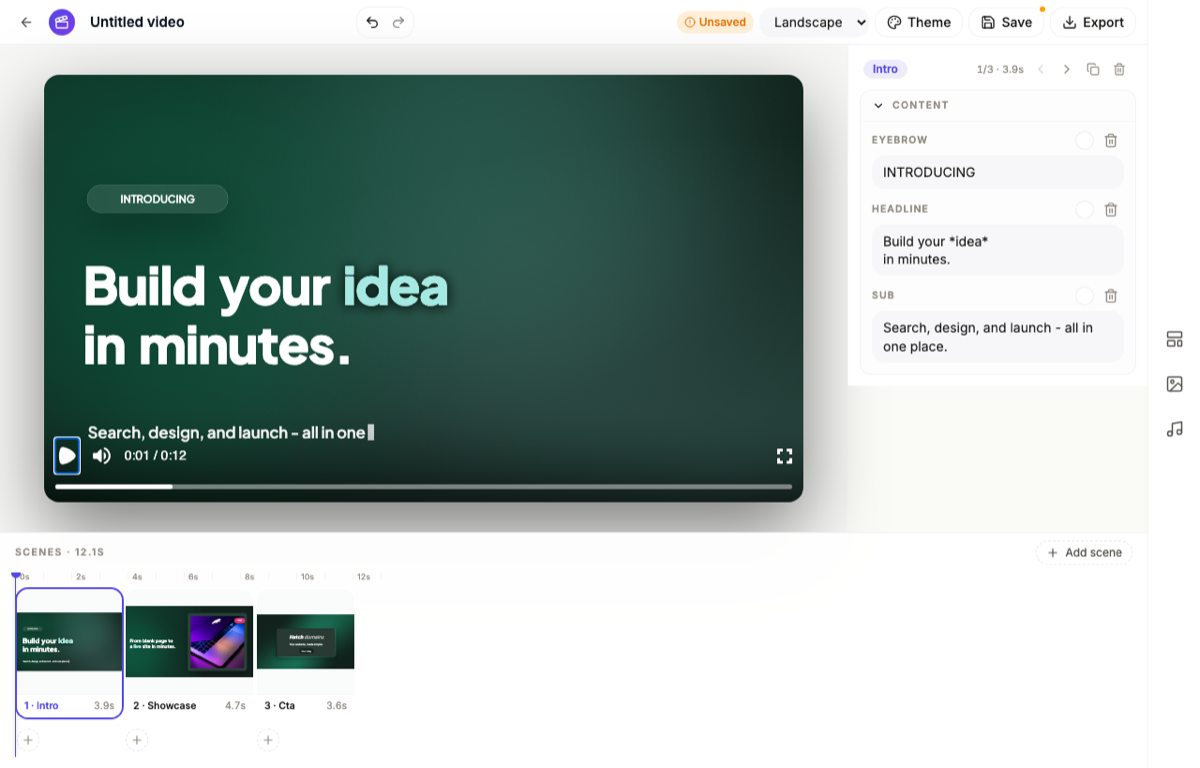Viewport: 1200px width, 768px height.
Task: Open the music panel icon
Action: tap(1175, 429)
